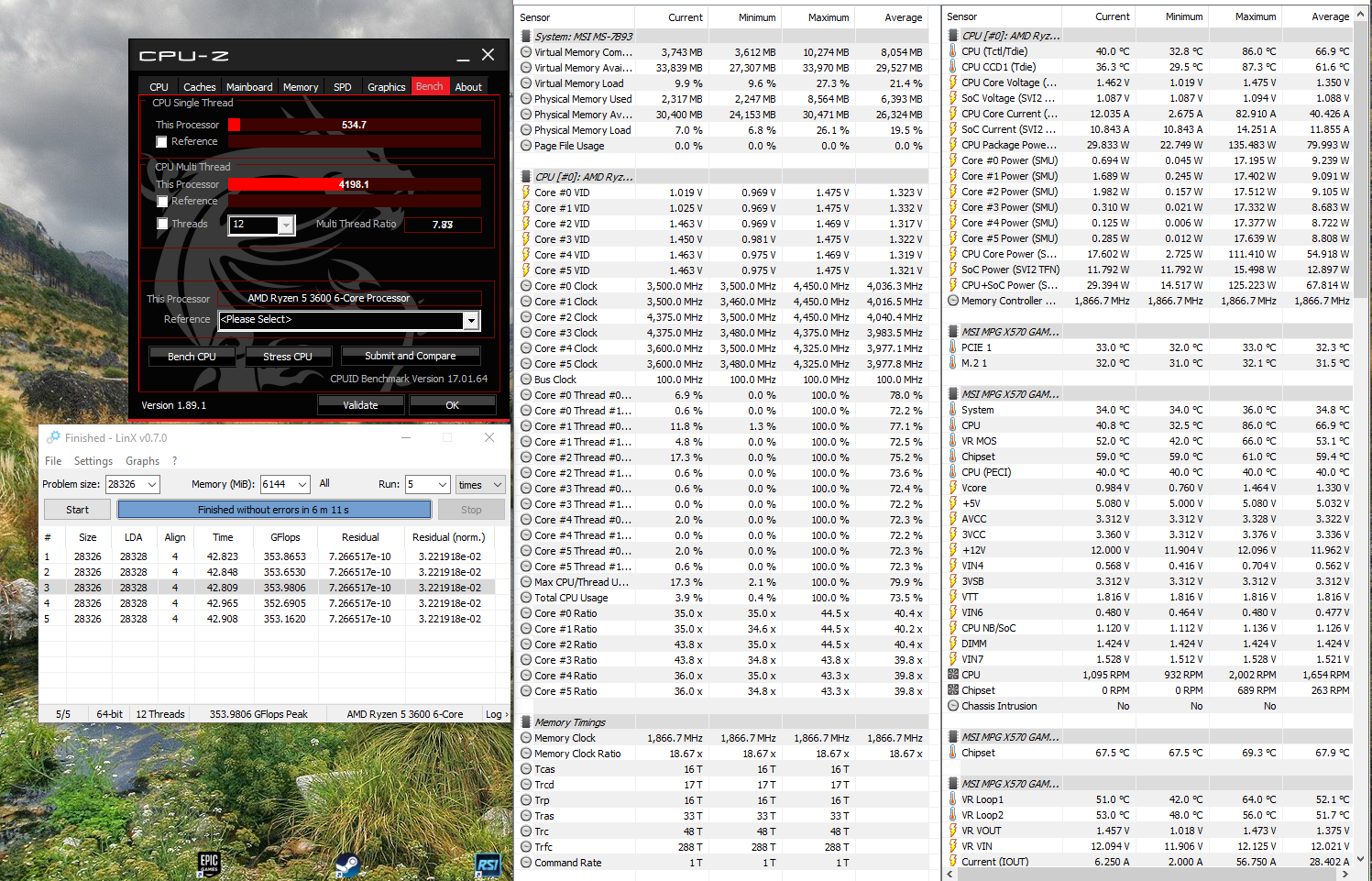Image resolution: width=1372 pixels, height=881 pixels.
Task: Click the sensor list scroll-down arrow
Action: click(1361, 859)
